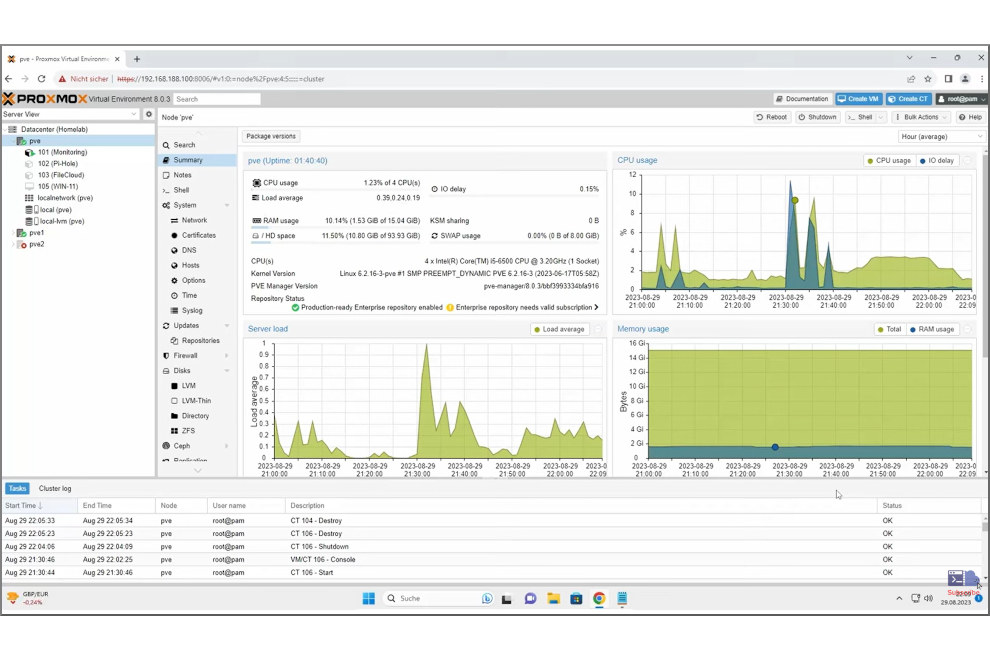Screen dimensions: 990x660
Task: Click the Proxmox logo
Action: tap(45, 99)
